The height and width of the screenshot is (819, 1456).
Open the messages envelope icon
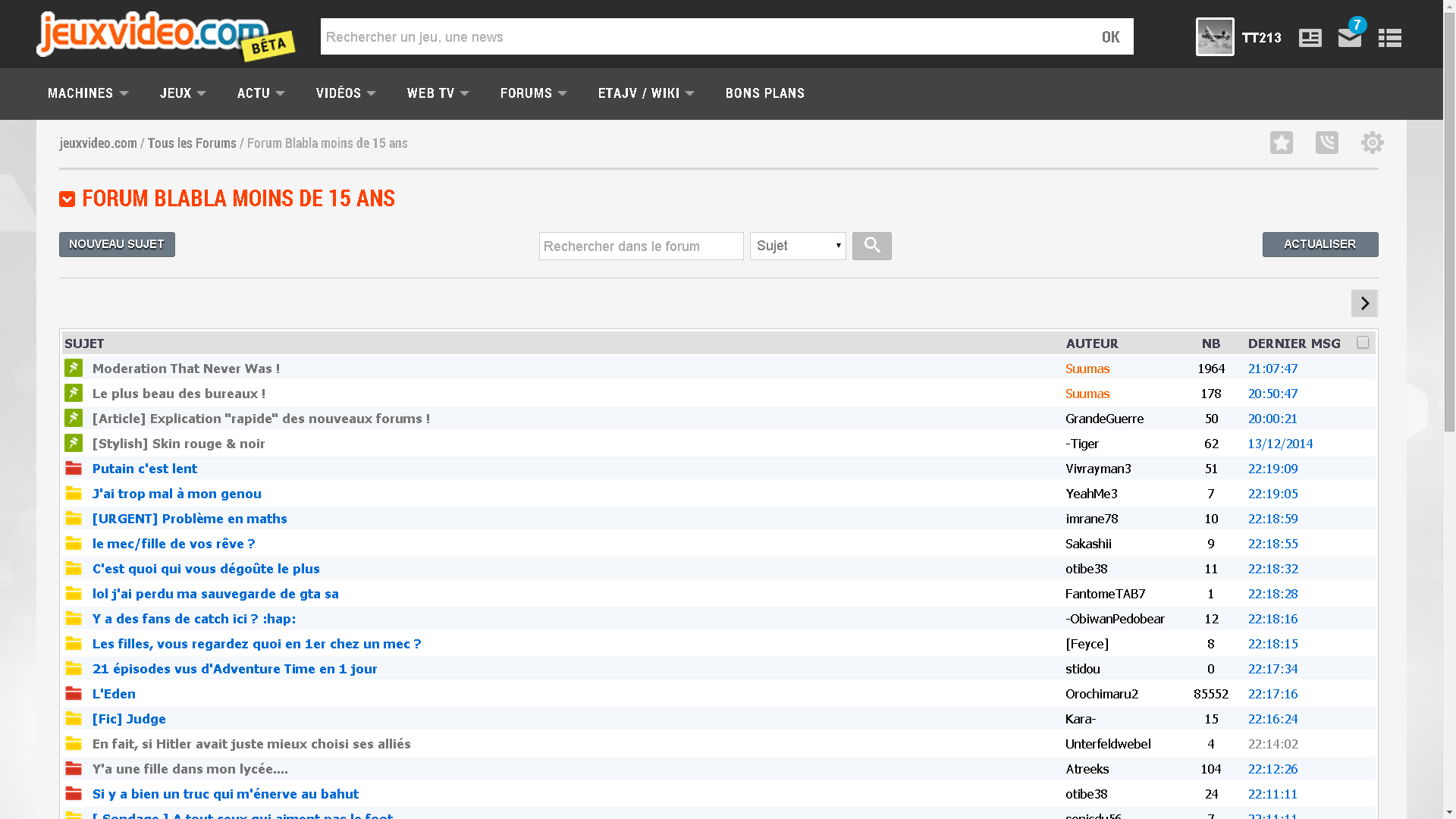point(1350,37)
